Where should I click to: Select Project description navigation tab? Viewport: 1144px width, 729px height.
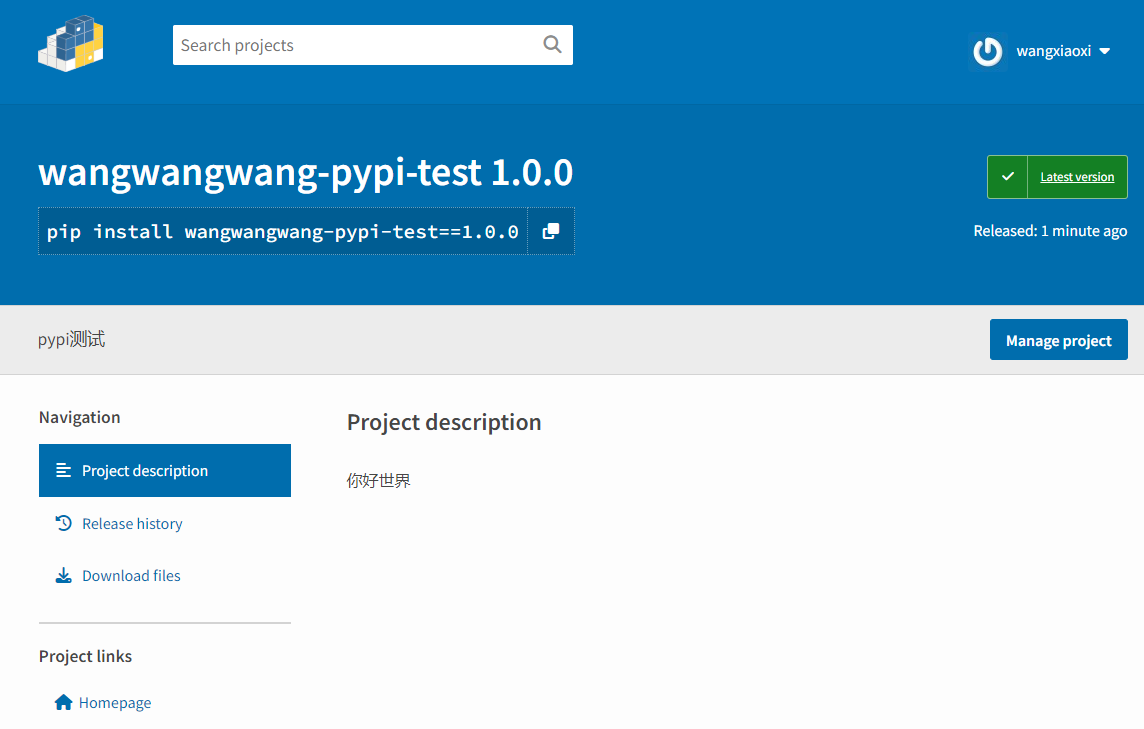165,471
